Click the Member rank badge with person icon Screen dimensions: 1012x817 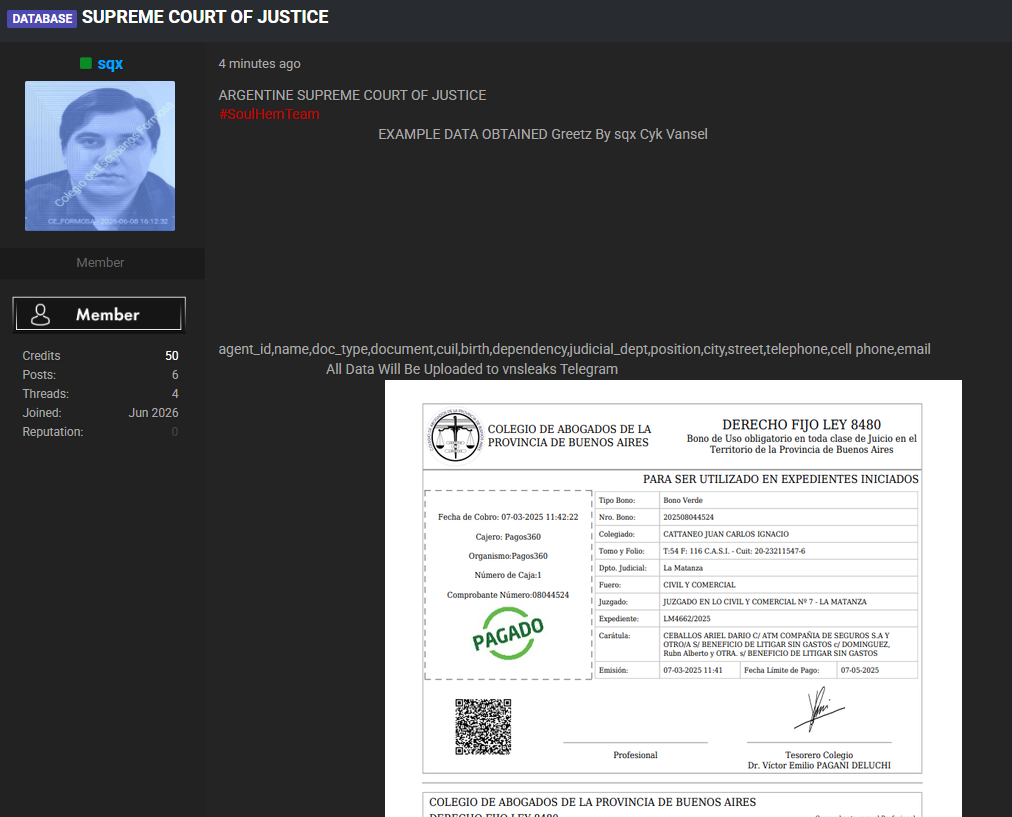tap(99, 314)
